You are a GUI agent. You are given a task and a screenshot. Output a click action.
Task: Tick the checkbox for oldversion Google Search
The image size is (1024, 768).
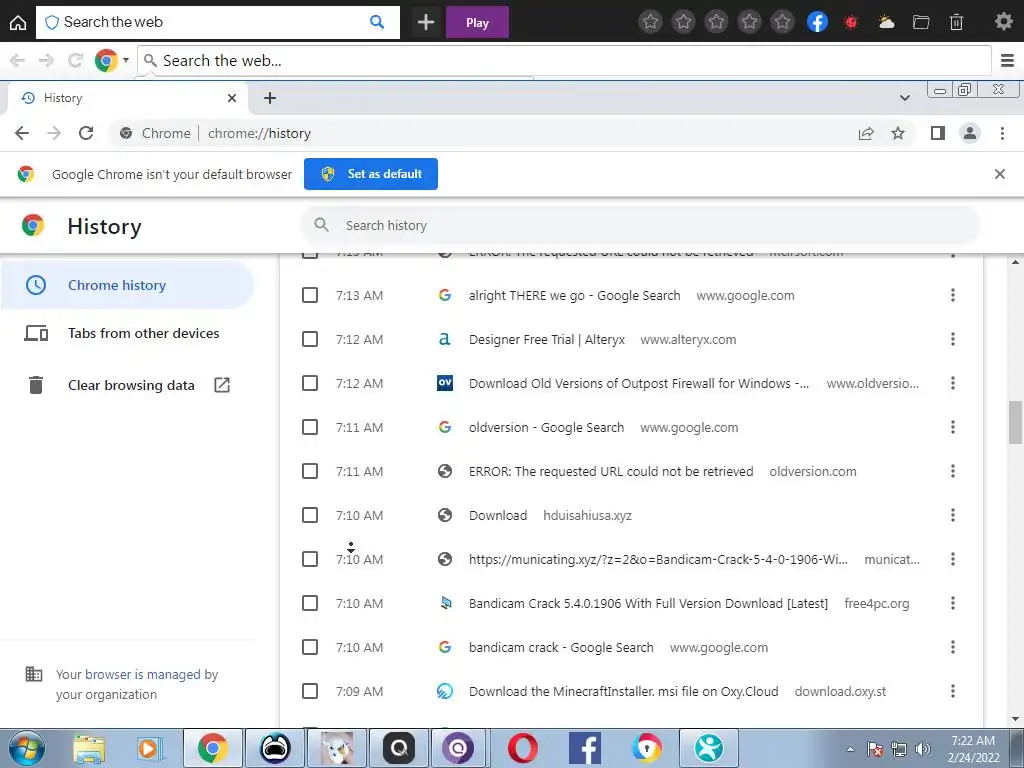(310, 427)
